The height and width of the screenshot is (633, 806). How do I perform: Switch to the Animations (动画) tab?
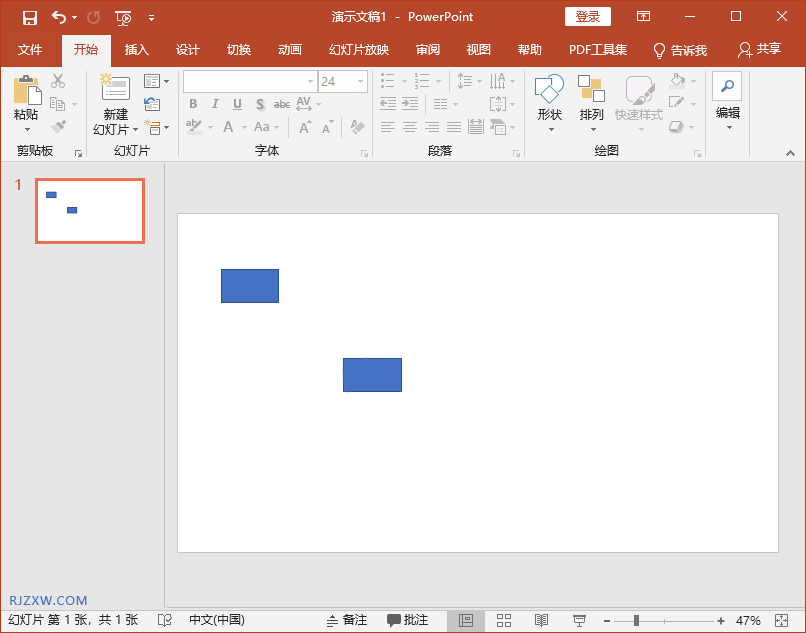[290, 50]
